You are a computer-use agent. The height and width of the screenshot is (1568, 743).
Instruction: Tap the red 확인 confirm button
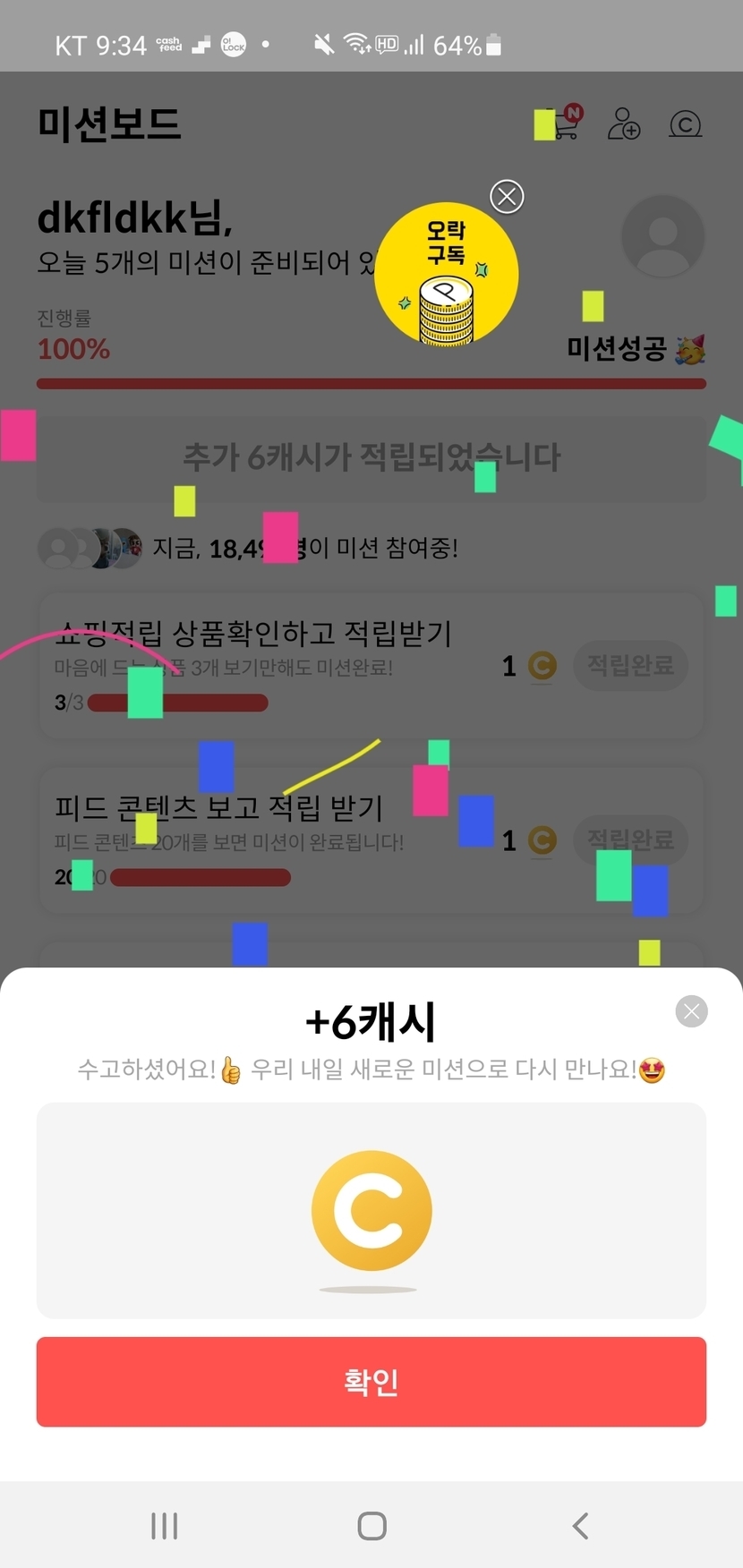point(371,1381)
